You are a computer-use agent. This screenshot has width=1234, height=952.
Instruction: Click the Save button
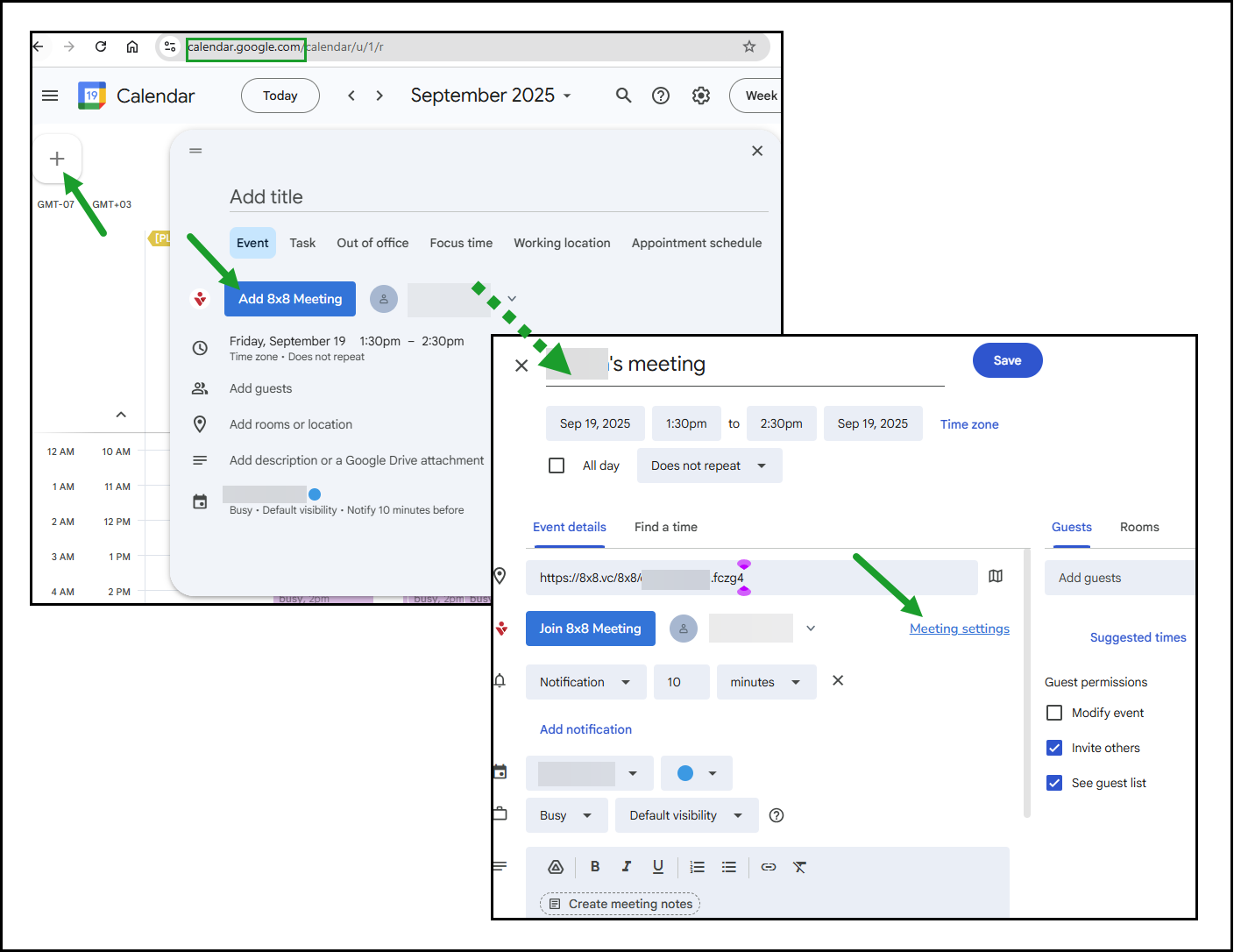point(1007,360)
